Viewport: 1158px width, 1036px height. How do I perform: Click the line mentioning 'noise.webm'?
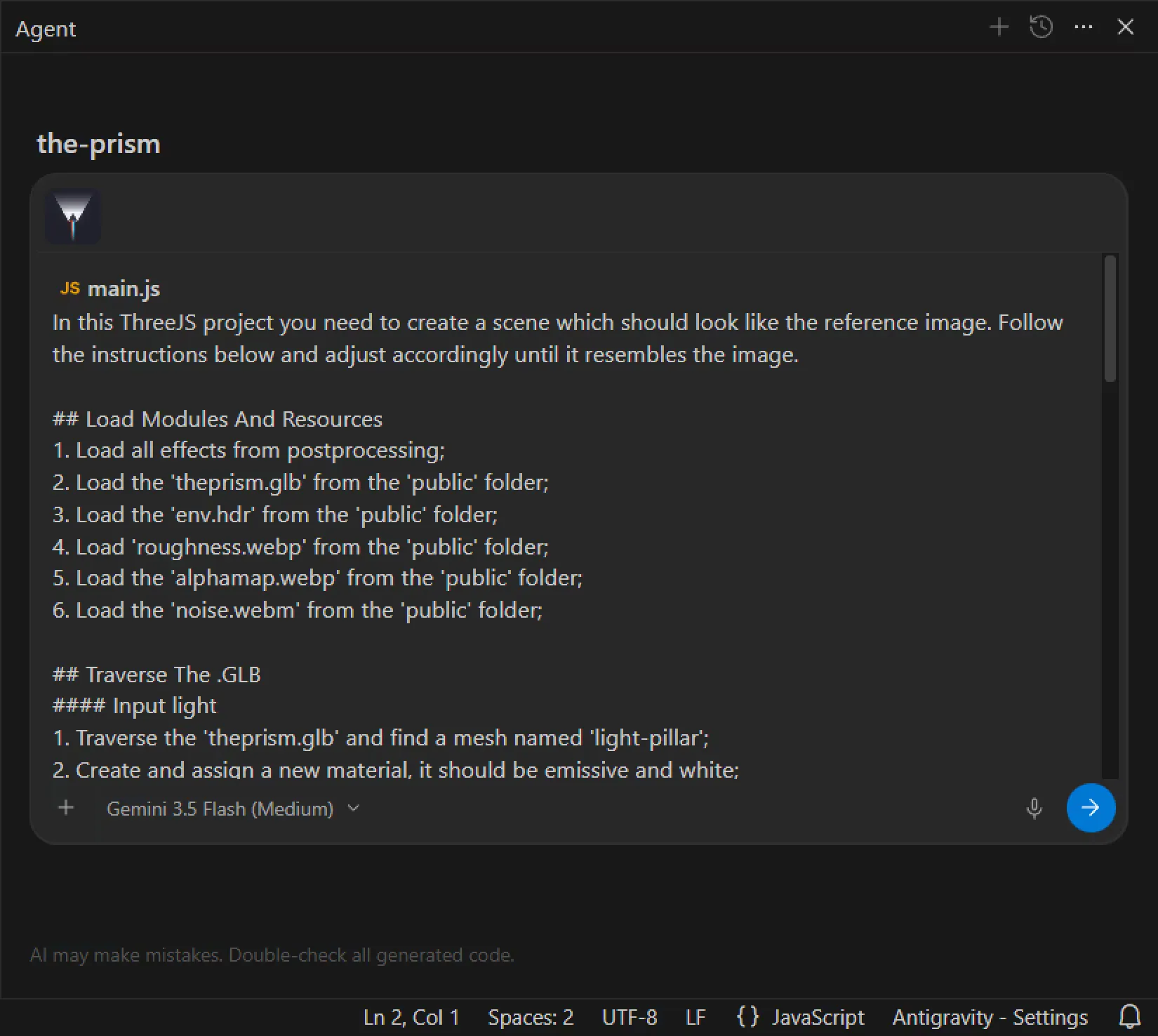tap(298, 610)
